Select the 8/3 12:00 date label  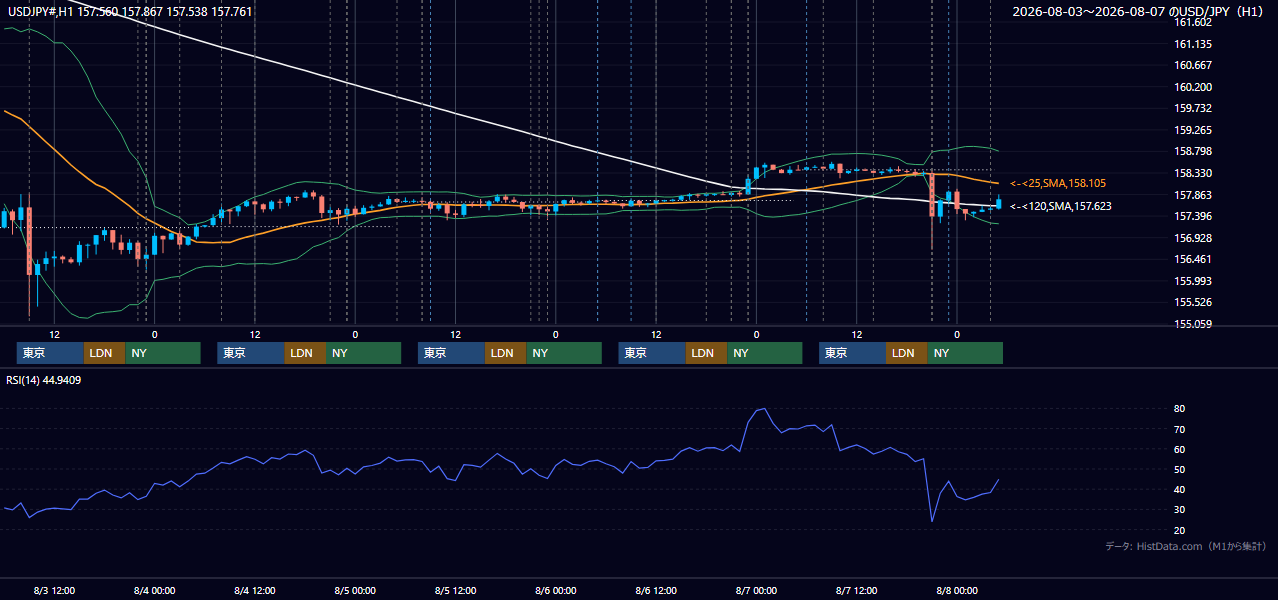(x=54, y=590)
